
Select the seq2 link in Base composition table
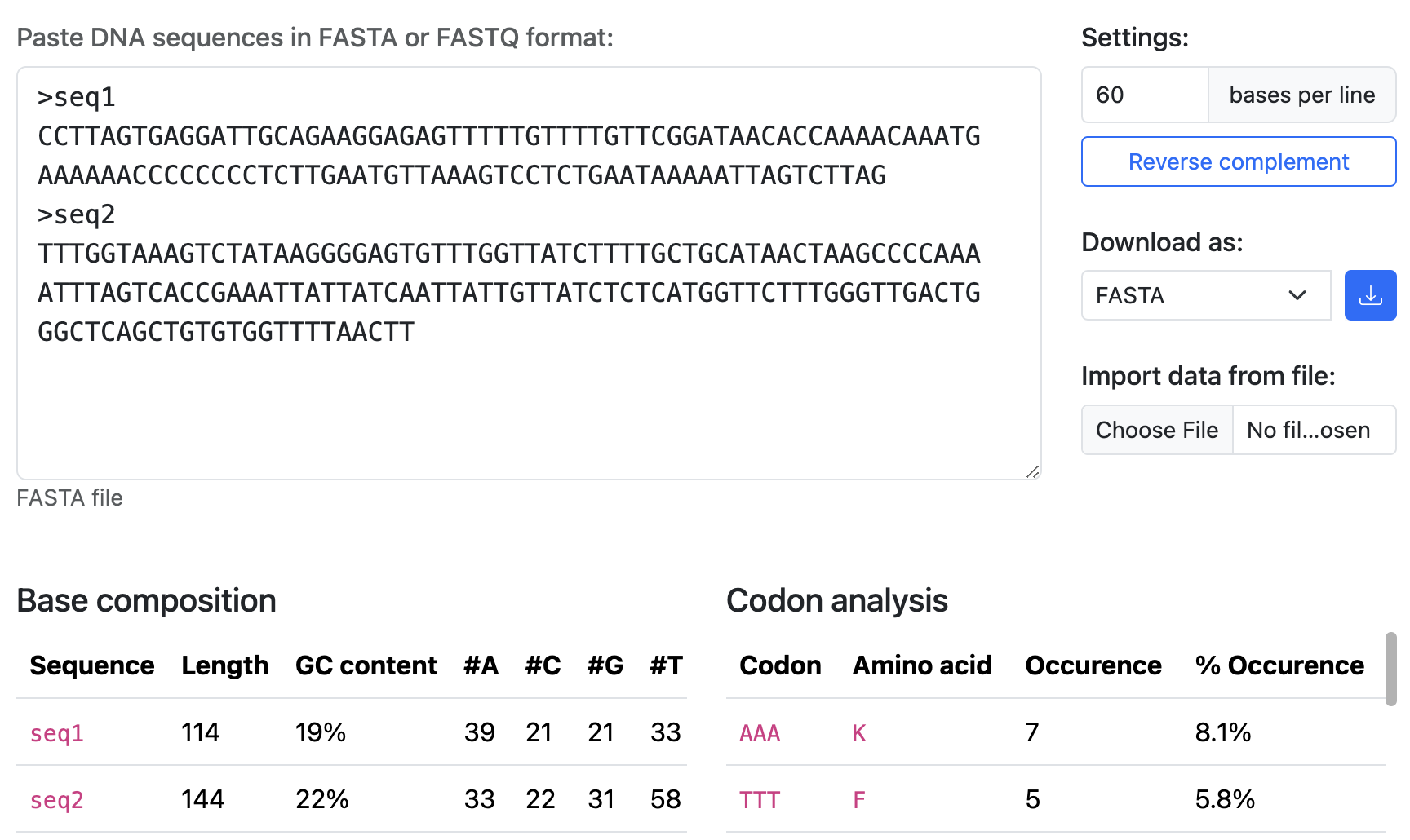(x=55, y=799)
